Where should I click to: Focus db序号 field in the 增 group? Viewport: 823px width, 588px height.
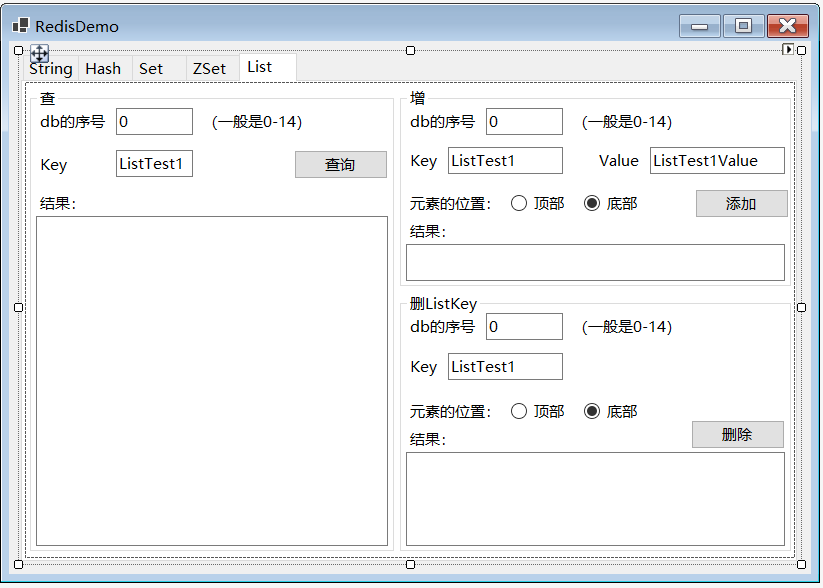click(x=524, y=122)
